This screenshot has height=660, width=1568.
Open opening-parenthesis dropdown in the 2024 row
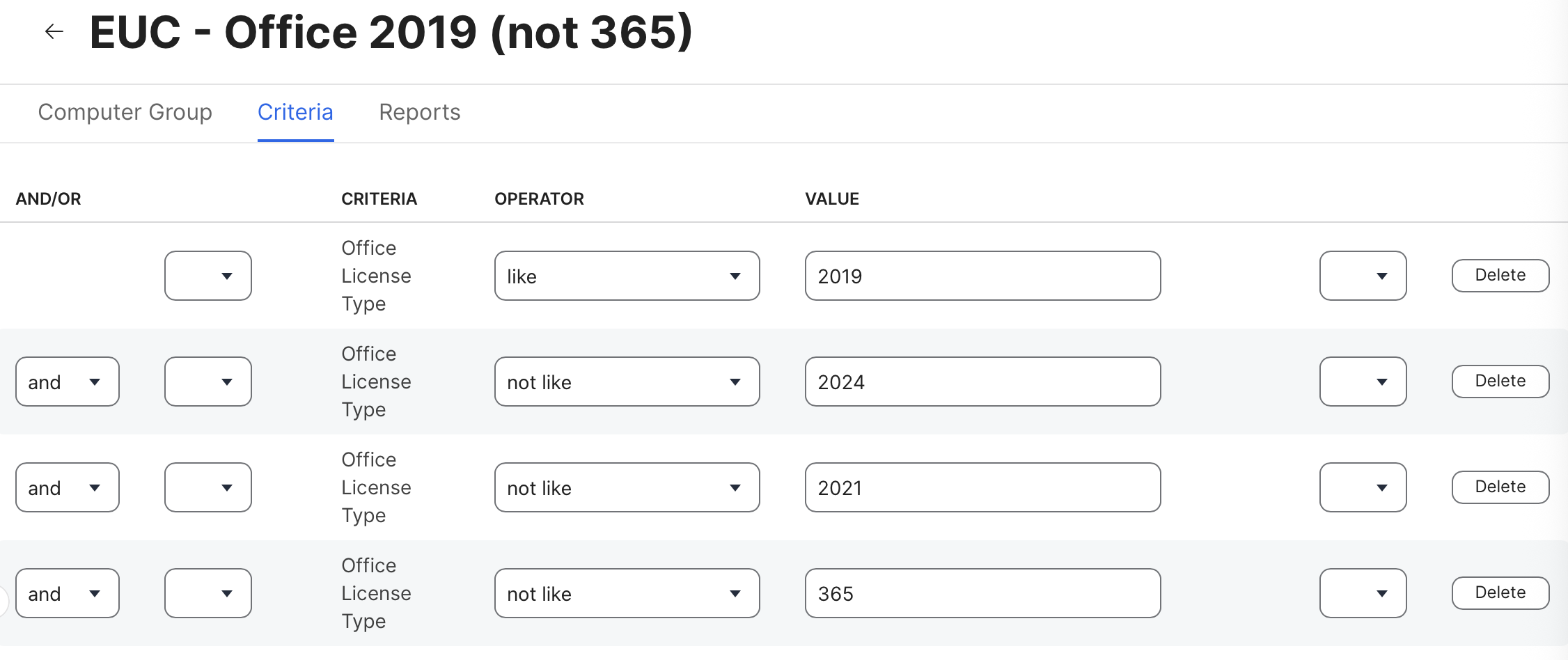click(x=208, y=382)
